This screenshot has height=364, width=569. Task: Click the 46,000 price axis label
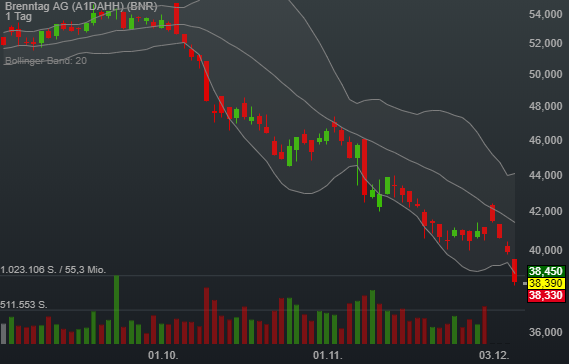(x=545, y=140)
